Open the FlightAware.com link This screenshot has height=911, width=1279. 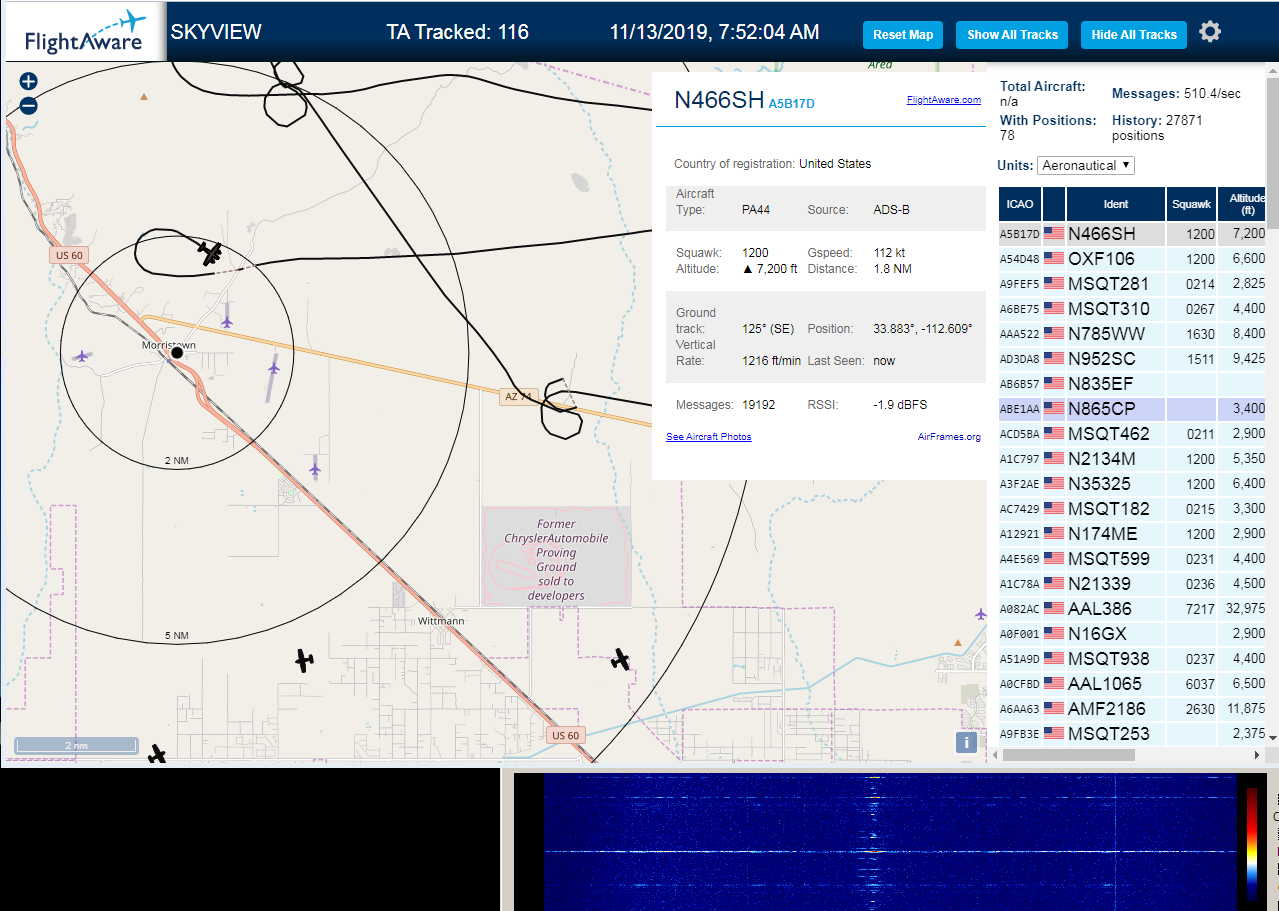944,100
